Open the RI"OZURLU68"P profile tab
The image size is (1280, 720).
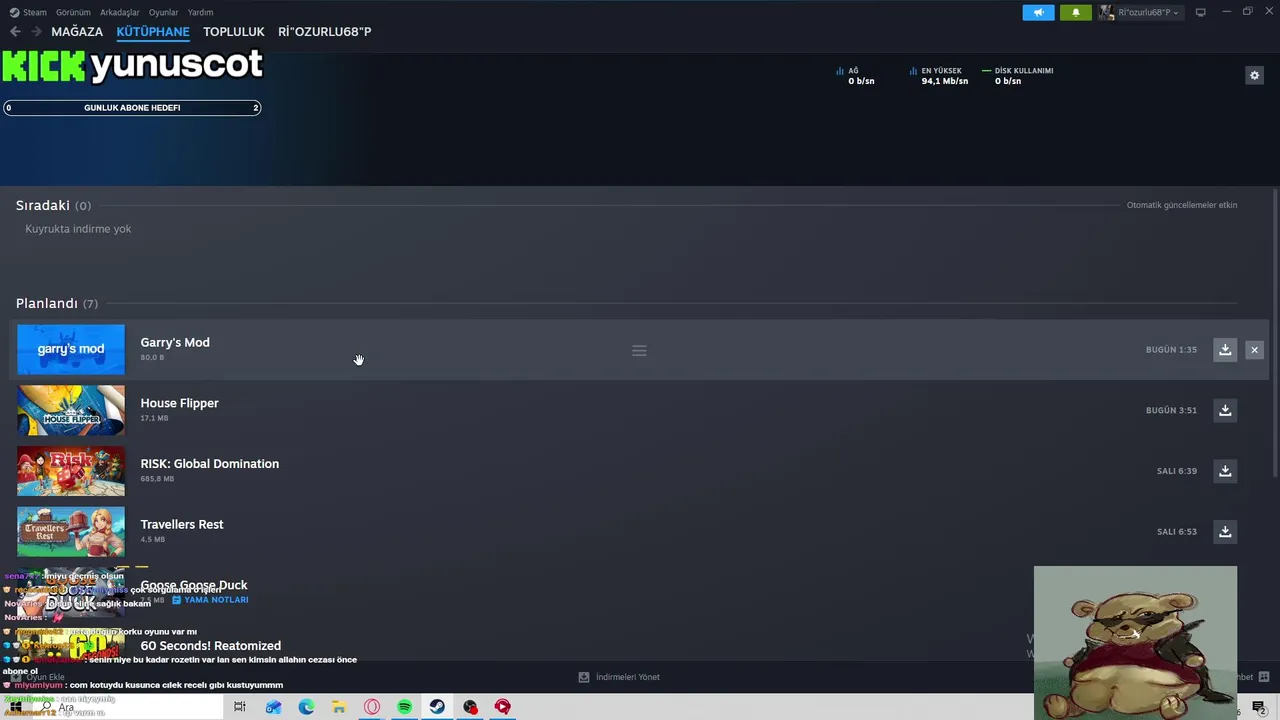pyautogui.click(x=325, y=32)
